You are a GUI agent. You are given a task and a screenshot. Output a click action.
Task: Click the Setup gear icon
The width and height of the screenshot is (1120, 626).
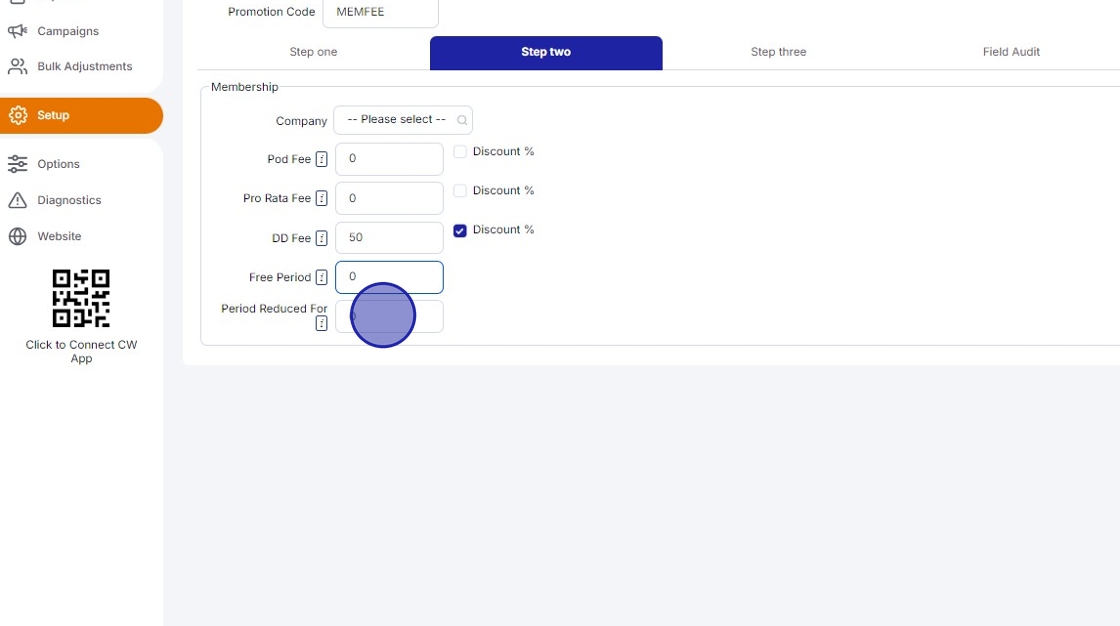click(18, 115)
